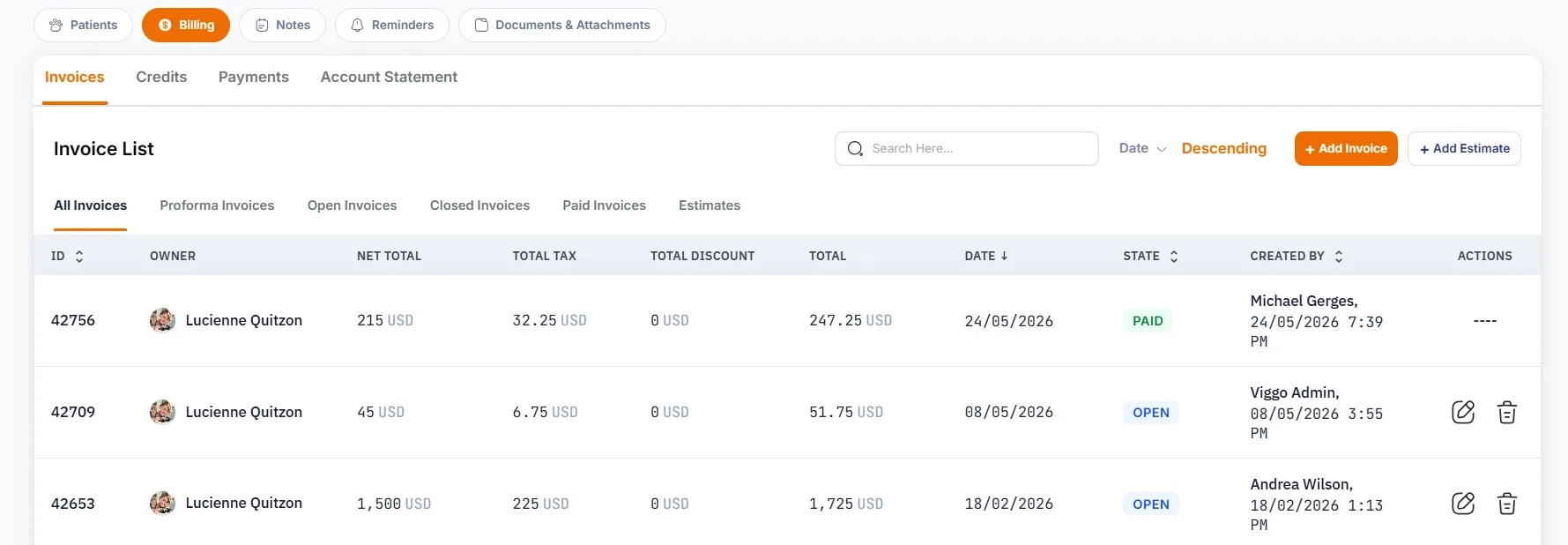Click Andrea Wilson creator entry

pyautogui.click(x=1316, y=504)
